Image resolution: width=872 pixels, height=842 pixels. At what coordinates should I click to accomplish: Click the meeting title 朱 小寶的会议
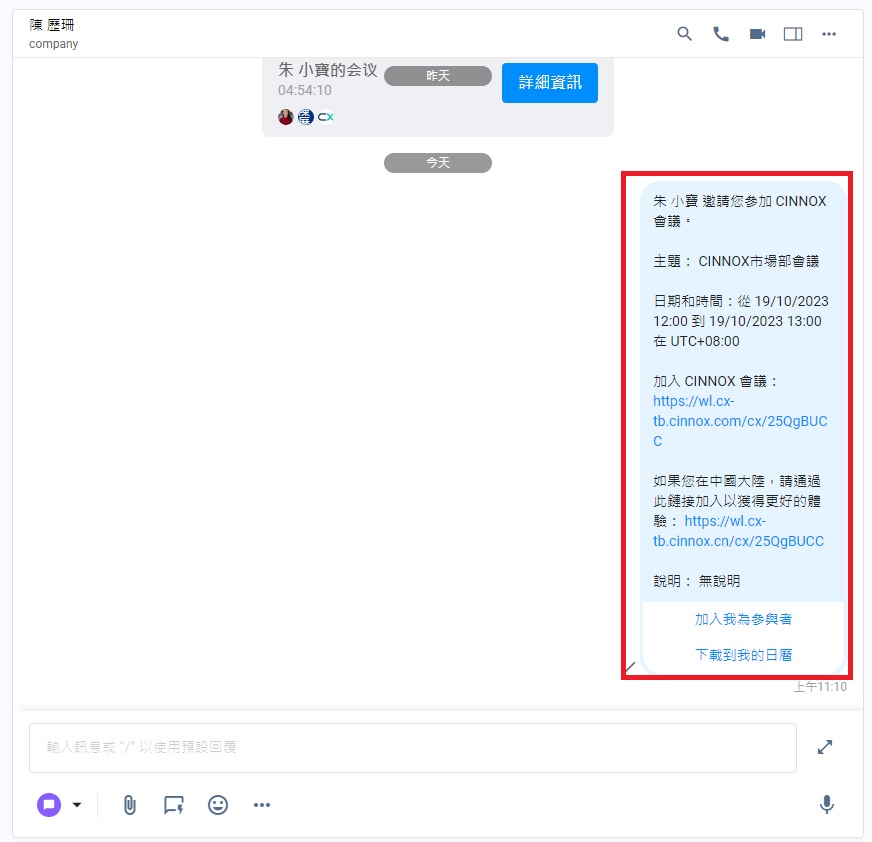pos(328,70)
